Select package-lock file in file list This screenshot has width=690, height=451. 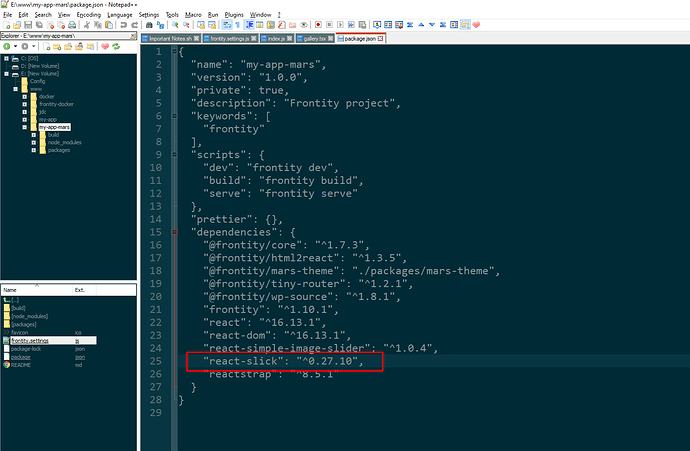[x=26, y=348]
